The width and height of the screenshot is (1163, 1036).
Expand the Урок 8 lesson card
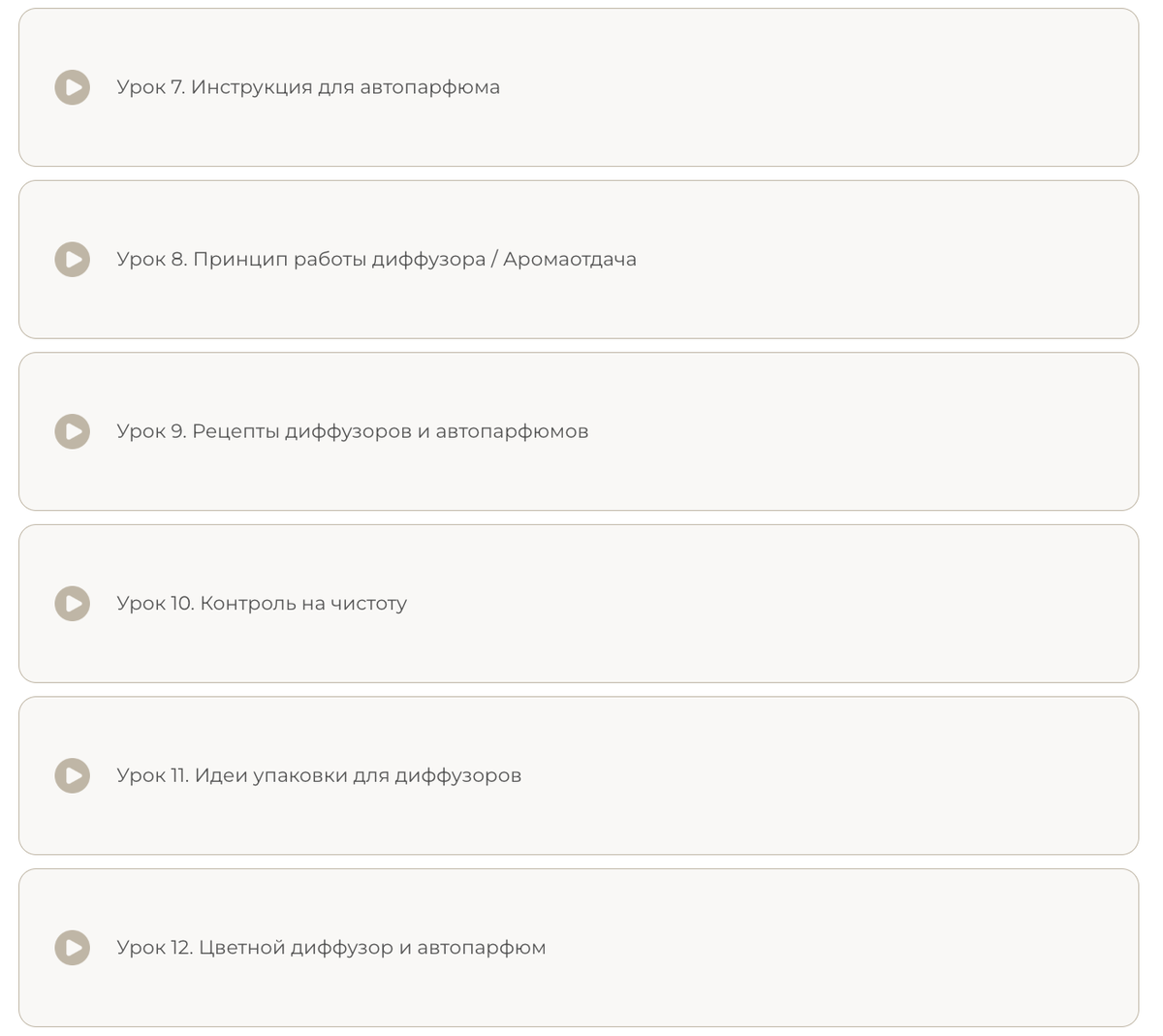pos(872,259)
